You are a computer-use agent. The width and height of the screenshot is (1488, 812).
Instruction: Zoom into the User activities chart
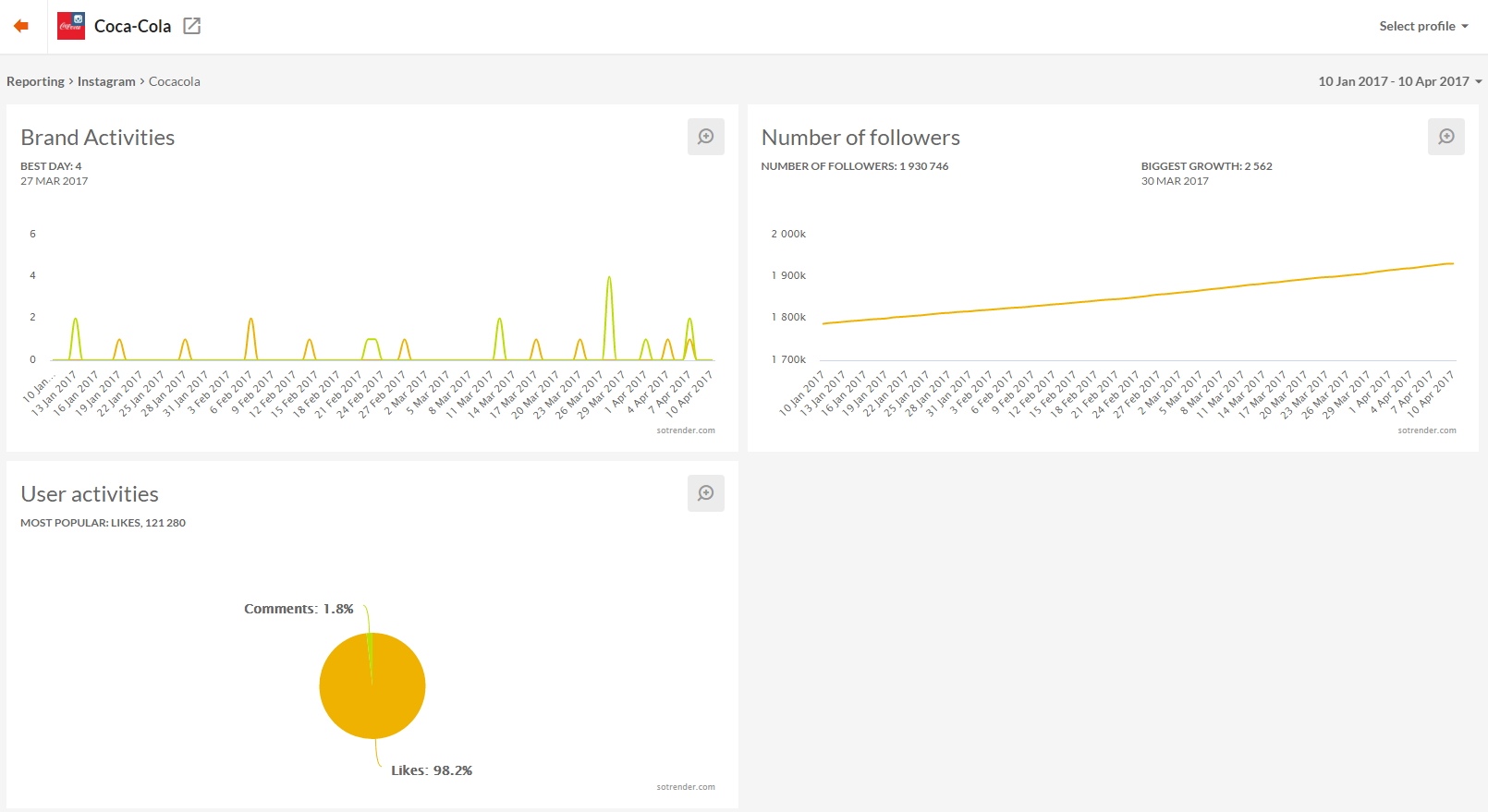pyautogui.click(x=705, y=493)
